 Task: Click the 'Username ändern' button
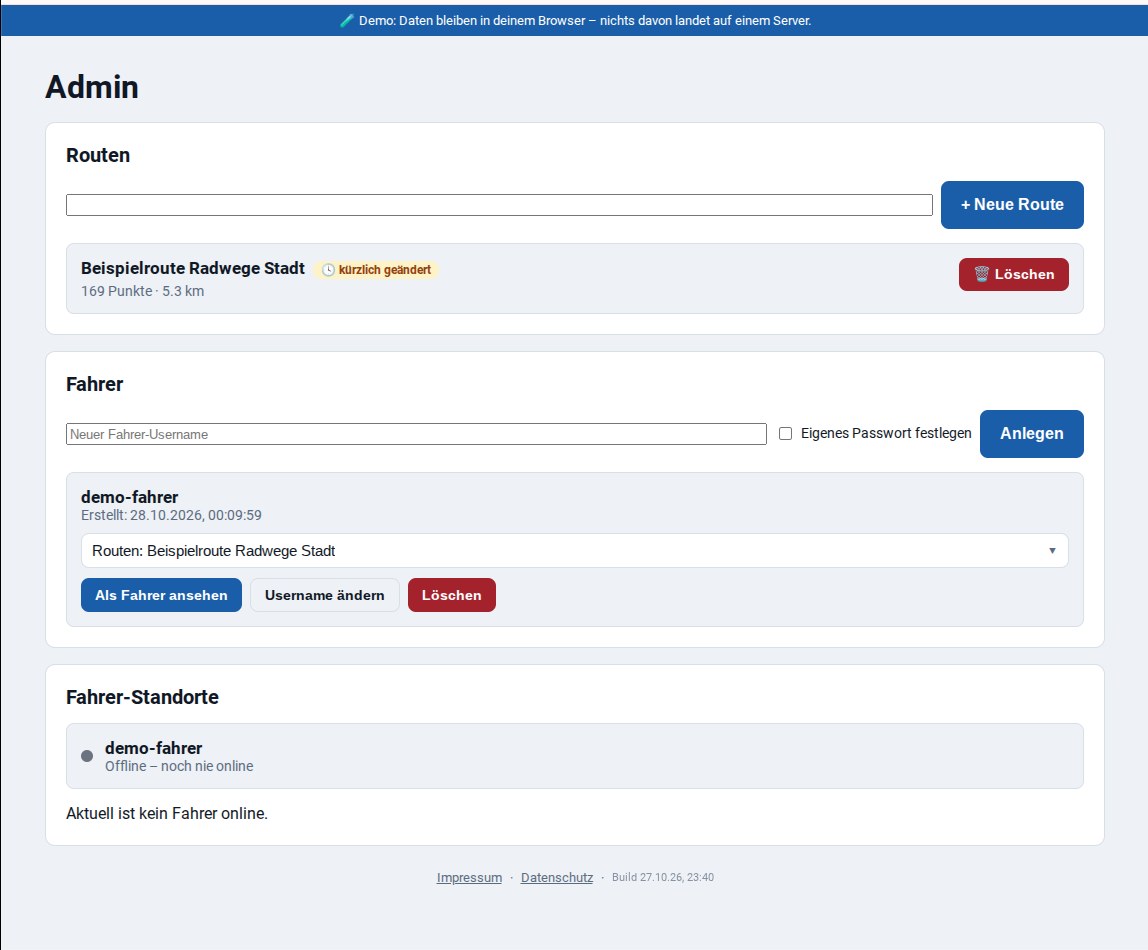(324, 595)
